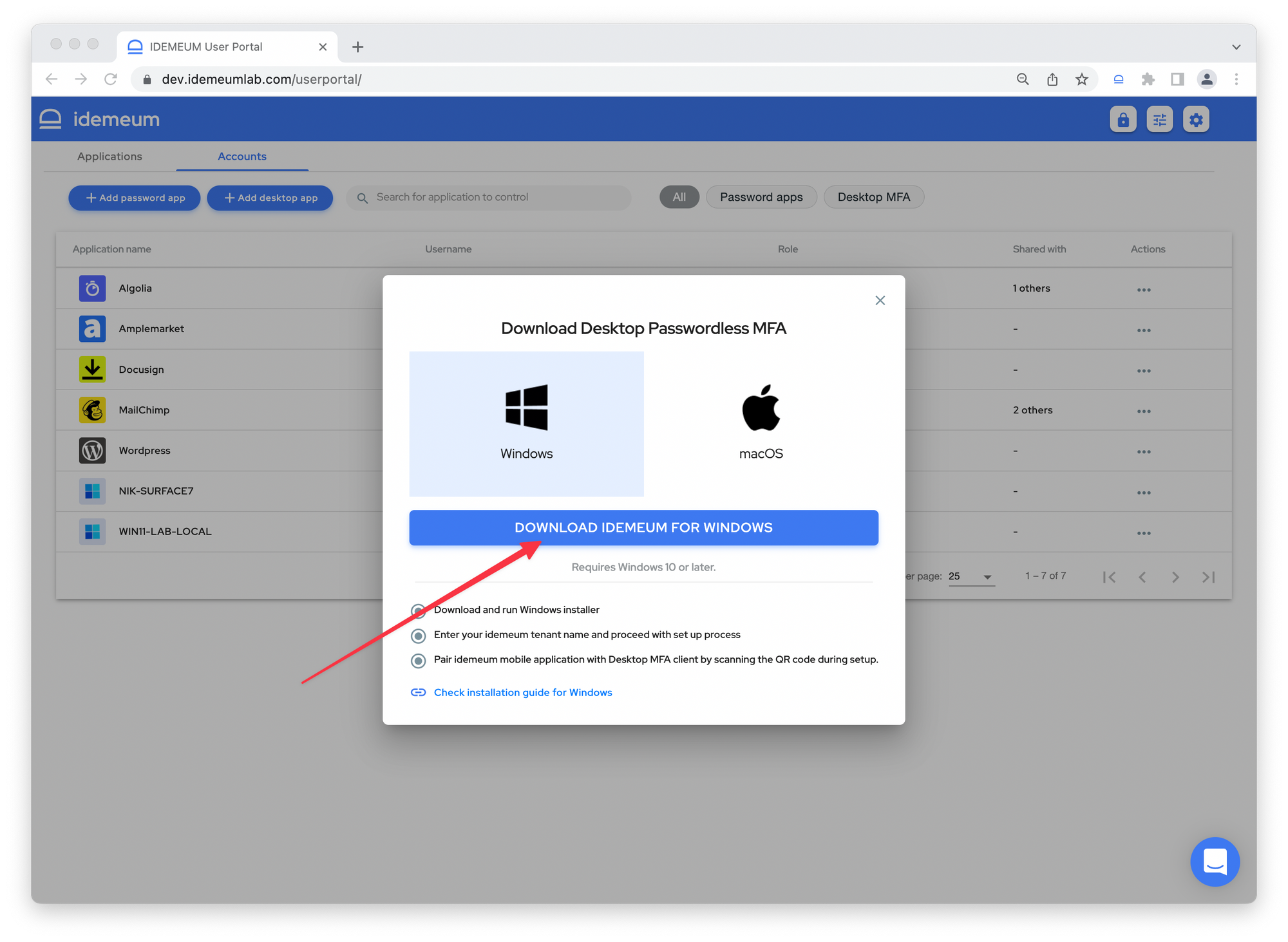This screenshot has height=942, width=1288.
Task: Toggle the browser side panel icon
Action: coord(1177,79)
